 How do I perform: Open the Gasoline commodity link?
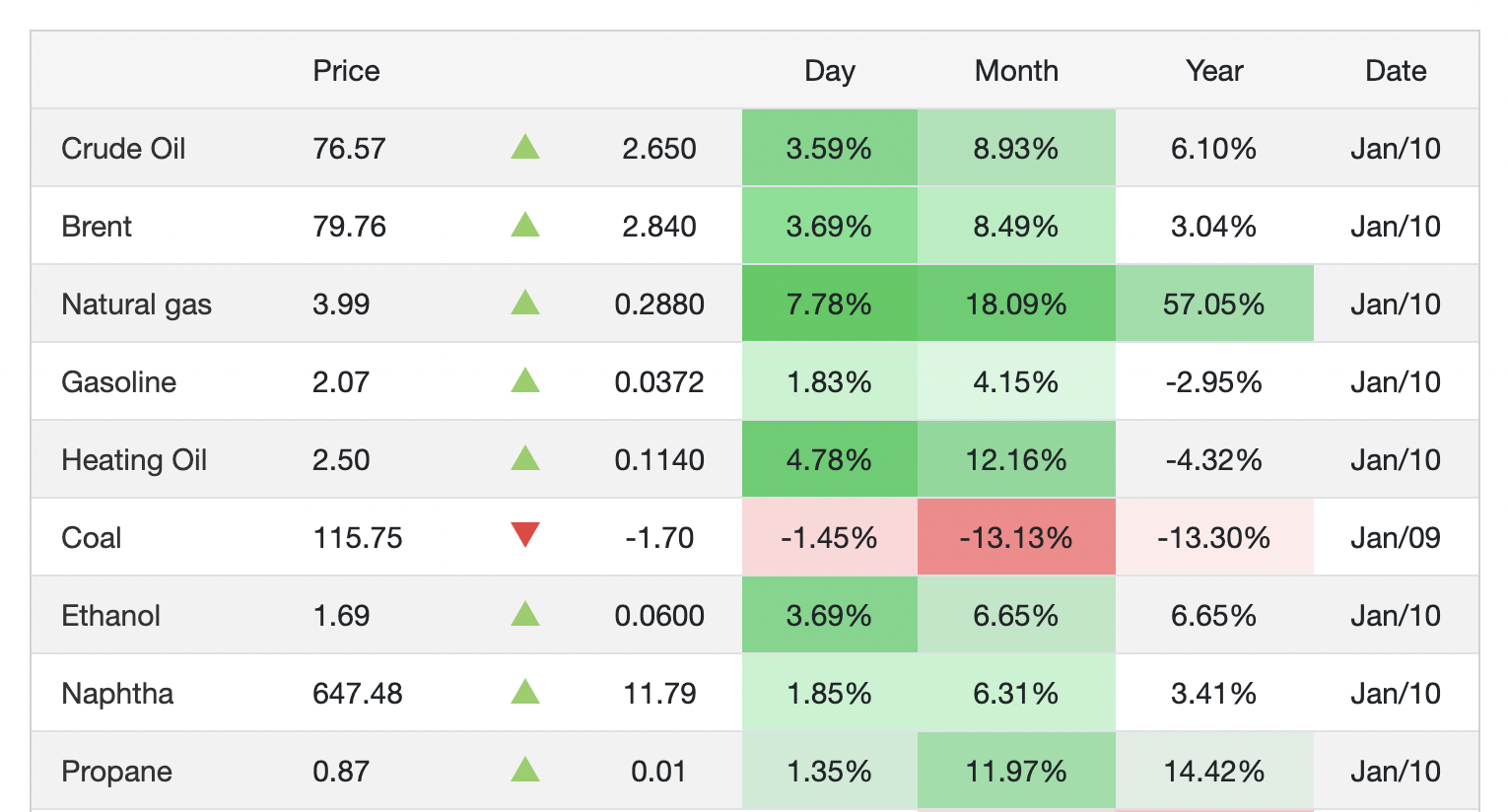118,382
